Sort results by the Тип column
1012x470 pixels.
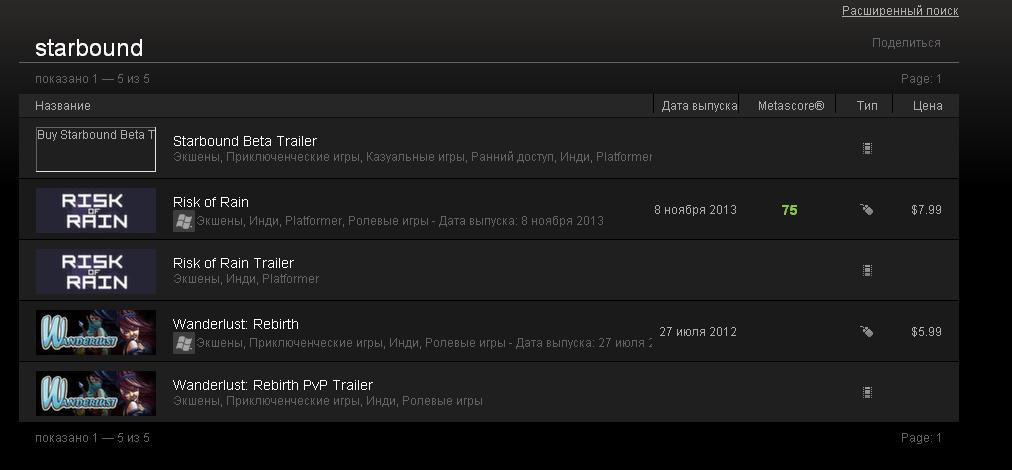(867, 106)
